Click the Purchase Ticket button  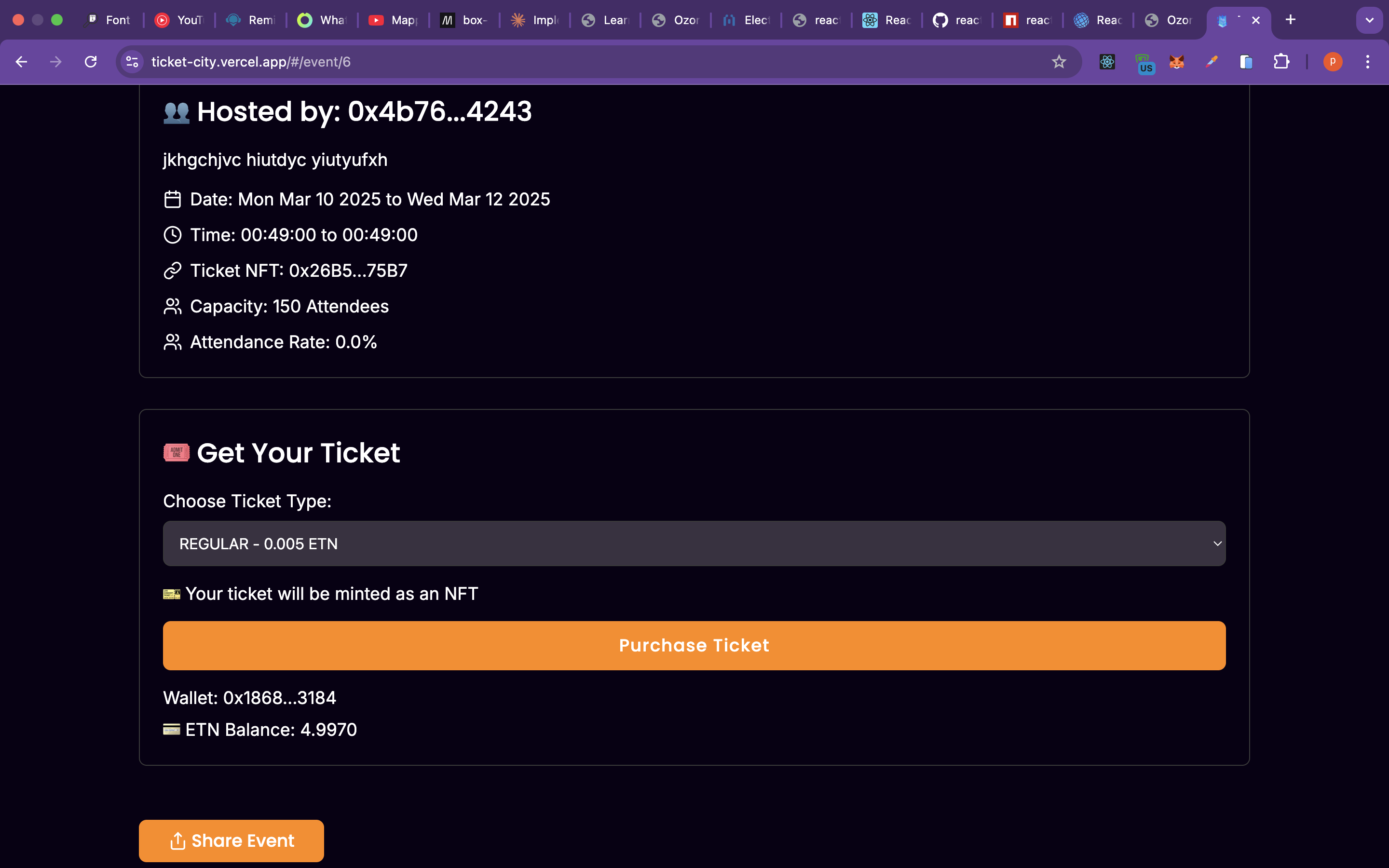point(694,645)
